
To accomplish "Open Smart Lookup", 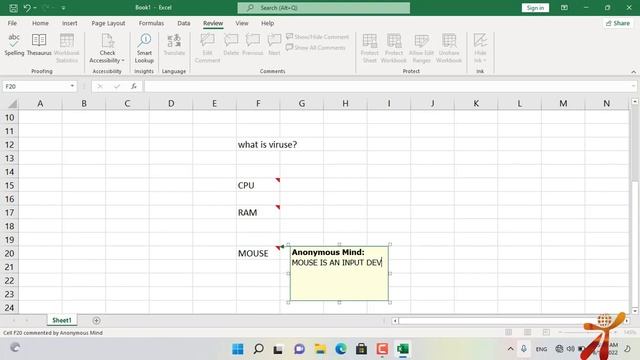I will coord(144,48).
